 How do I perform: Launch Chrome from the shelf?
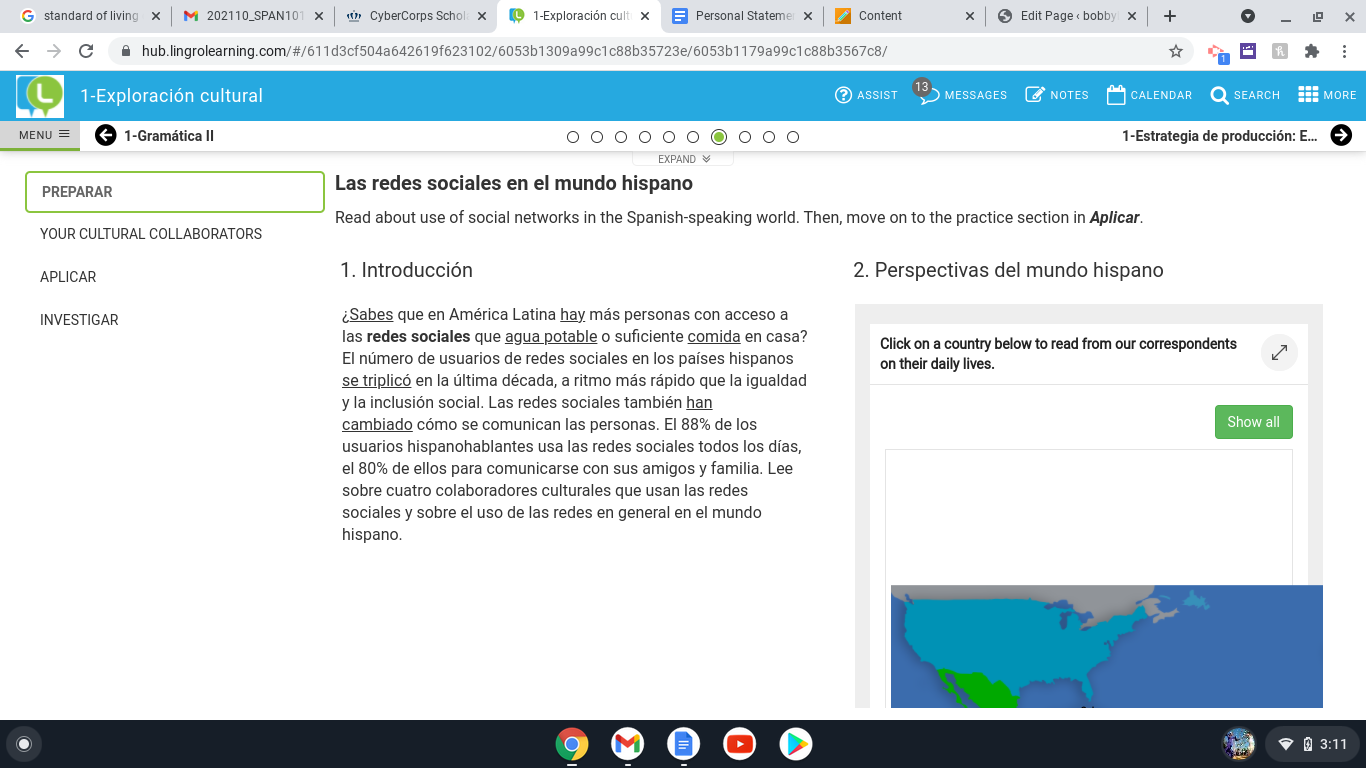[572, 744]
